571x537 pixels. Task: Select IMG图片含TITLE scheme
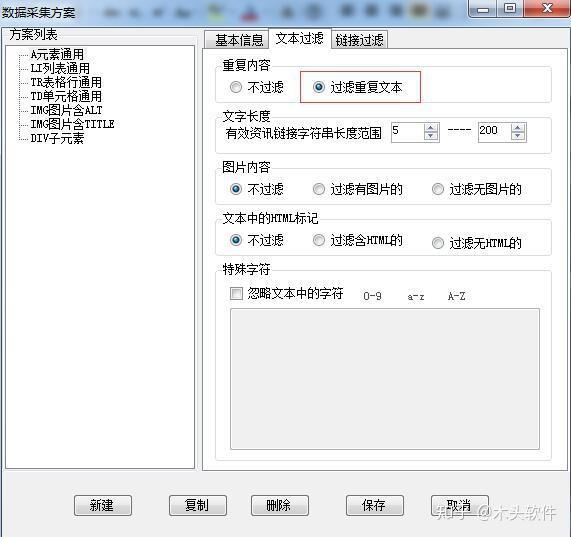72,124
